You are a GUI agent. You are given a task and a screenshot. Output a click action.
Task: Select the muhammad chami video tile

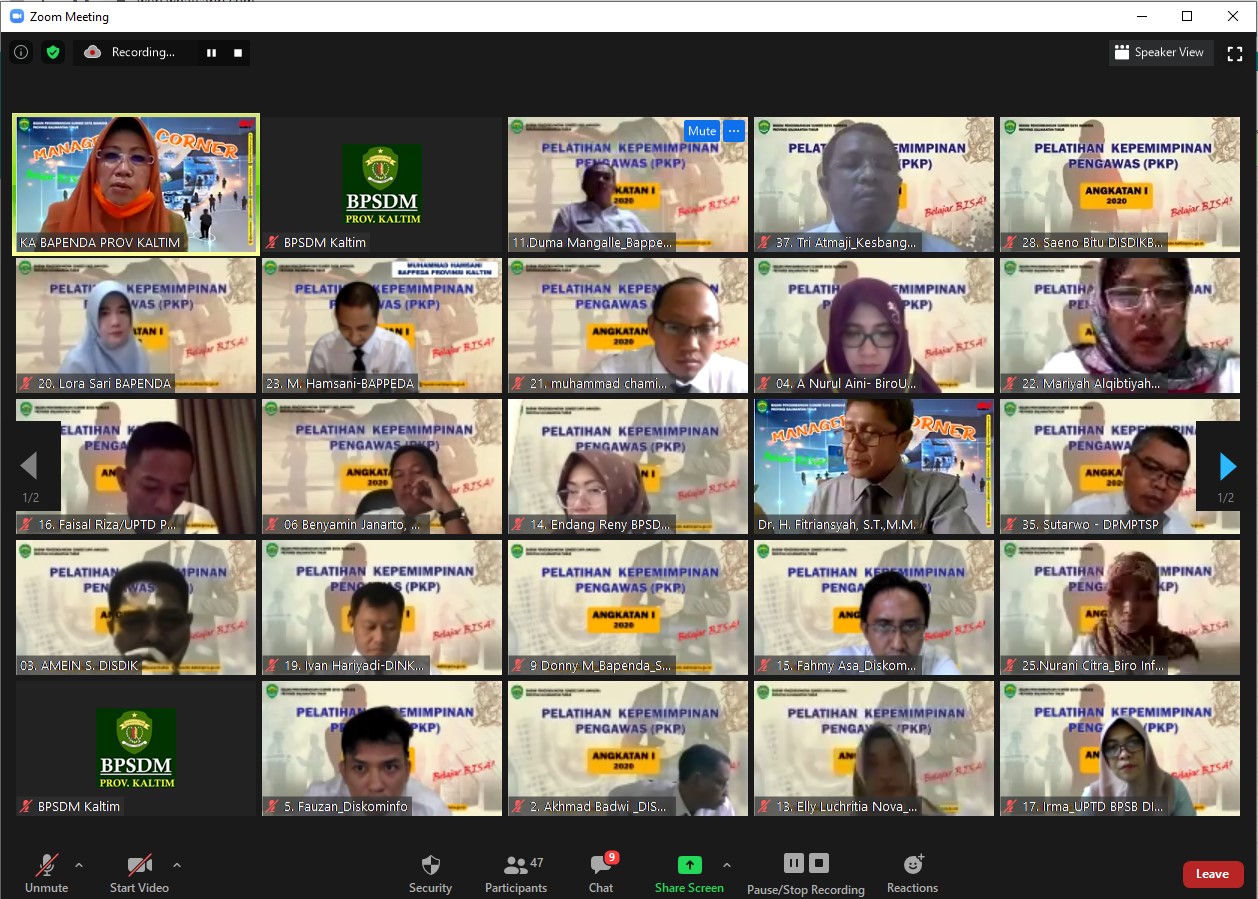coord(628,325)
